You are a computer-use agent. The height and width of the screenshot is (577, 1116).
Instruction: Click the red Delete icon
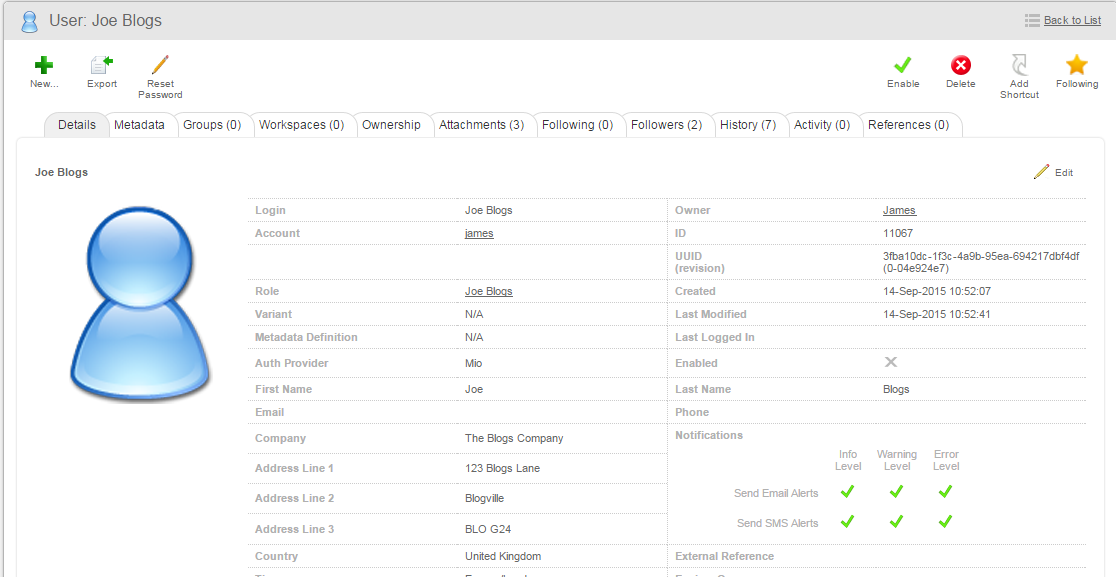[x=960, y=66]
